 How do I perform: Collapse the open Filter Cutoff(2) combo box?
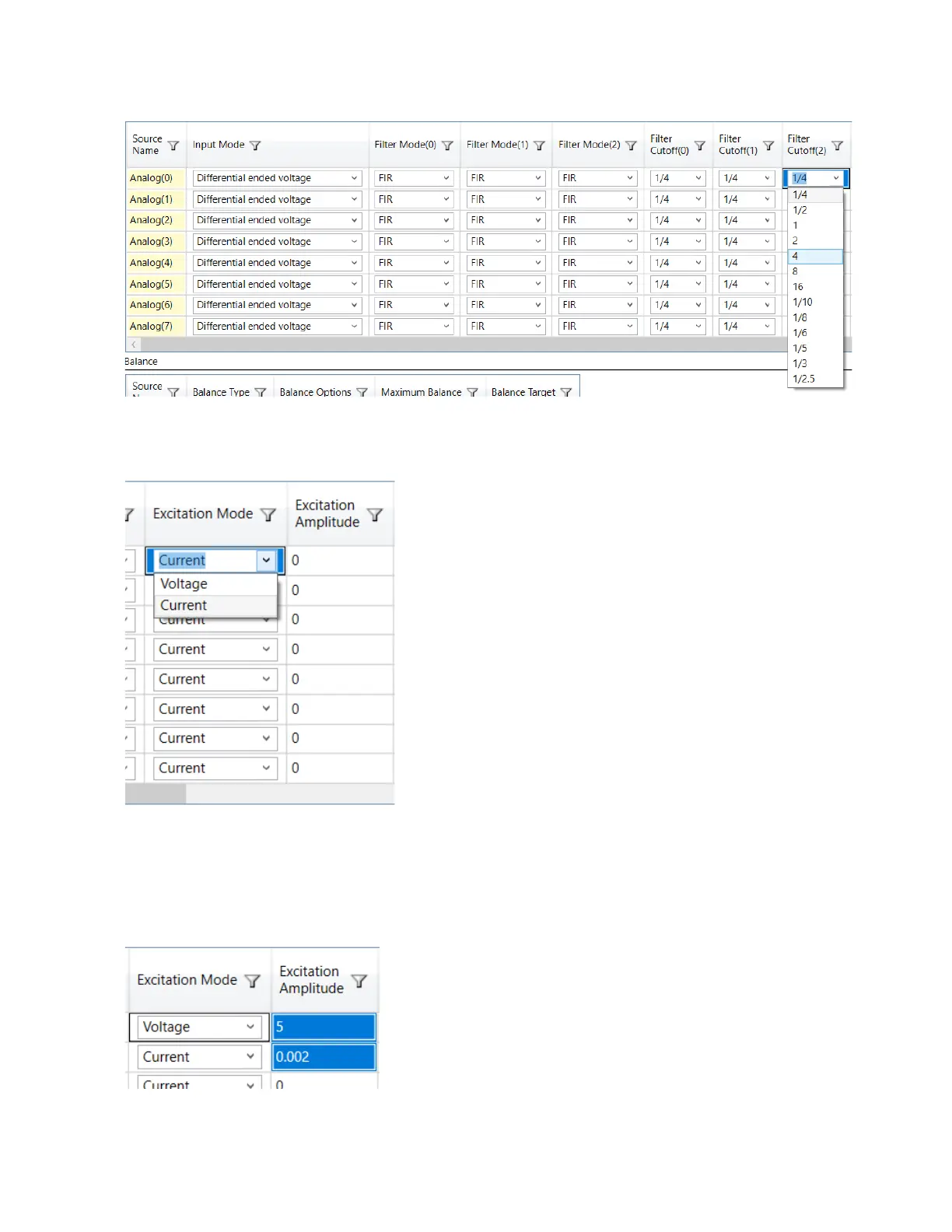click(836, 178)
